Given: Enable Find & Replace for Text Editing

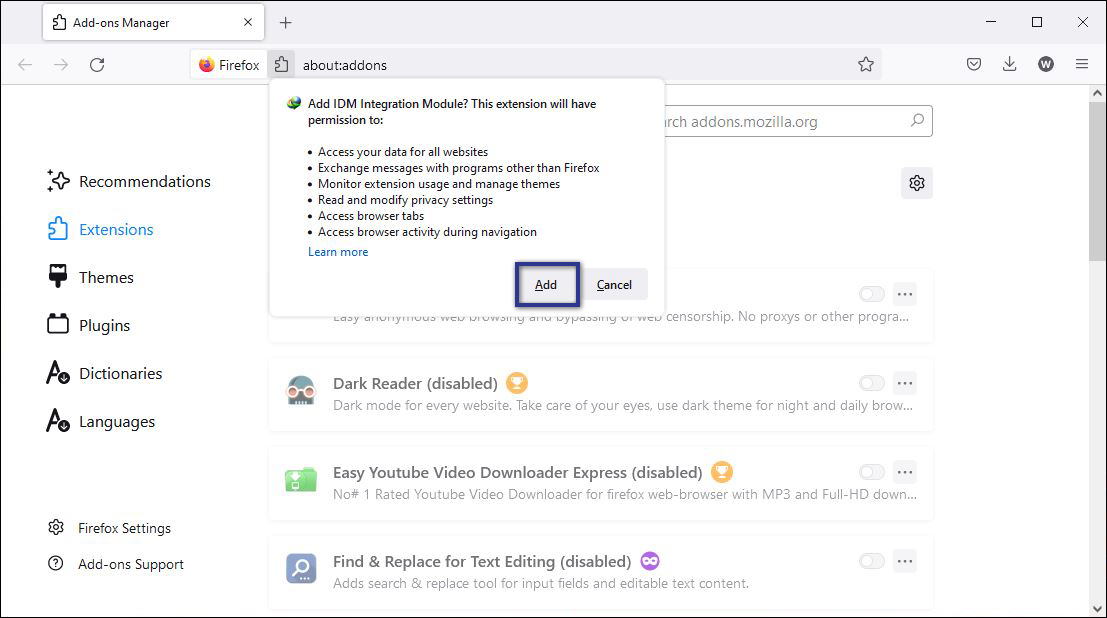Looking at the screenshot, I should pos(871,560).
